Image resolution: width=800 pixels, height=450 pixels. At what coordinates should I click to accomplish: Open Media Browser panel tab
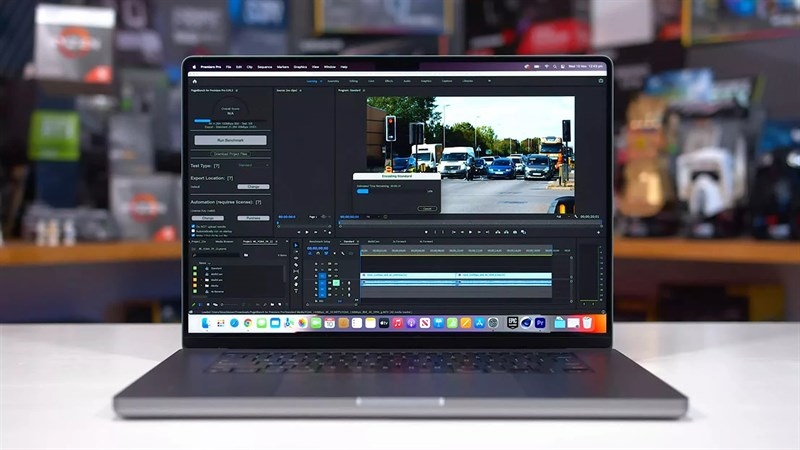click(x=224, y=242)
